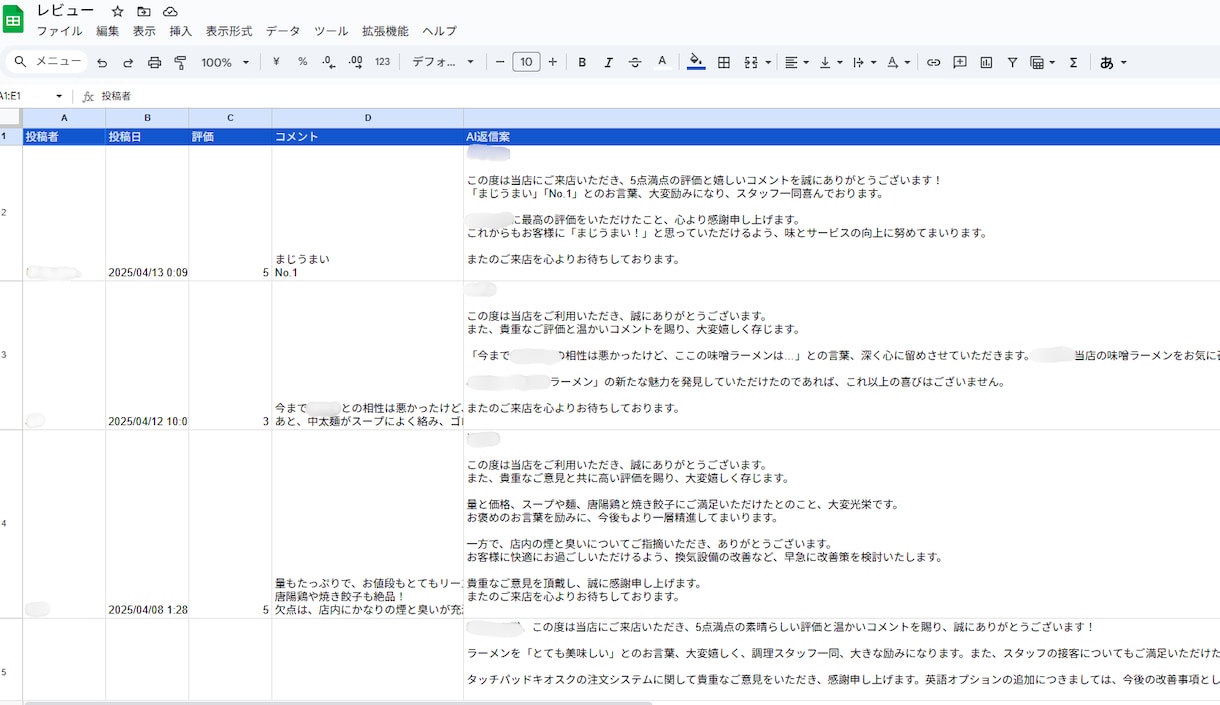This screenshot has height=705, width=1220.
Task: Star the レビュー document
Action: coord(118,11)
